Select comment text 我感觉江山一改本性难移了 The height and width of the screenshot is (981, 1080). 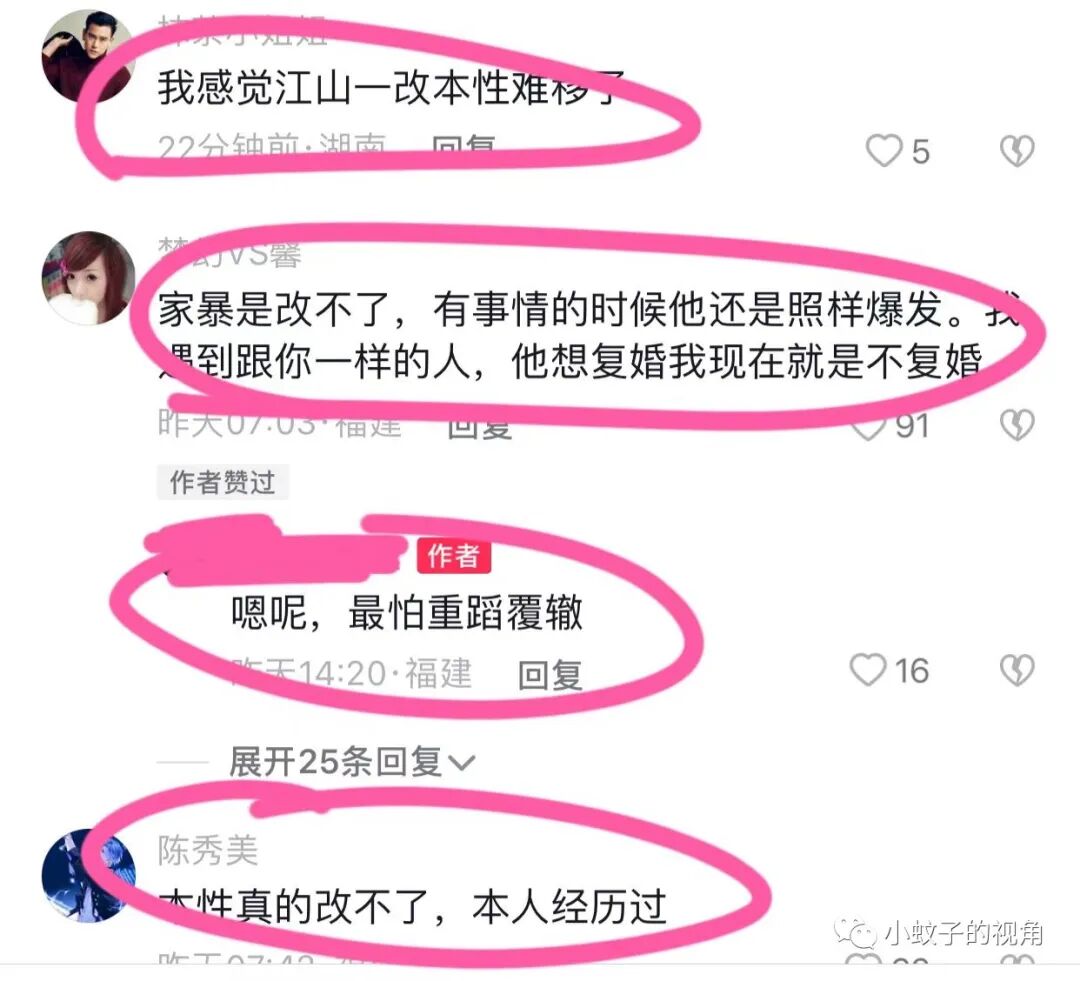pos(391,88)
